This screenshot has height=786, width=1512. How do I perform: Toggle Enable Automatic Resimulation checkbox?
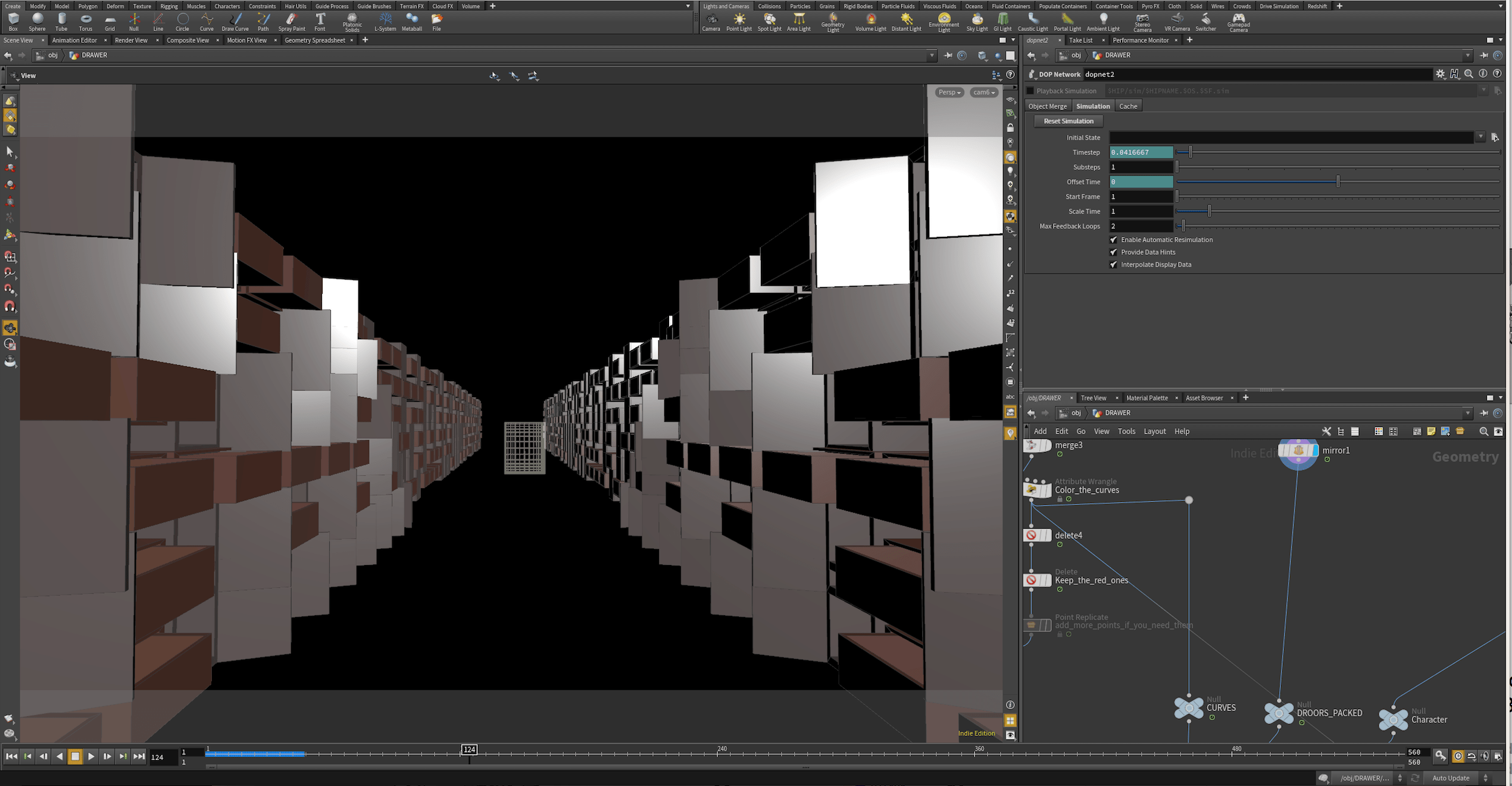point(1113,240)
